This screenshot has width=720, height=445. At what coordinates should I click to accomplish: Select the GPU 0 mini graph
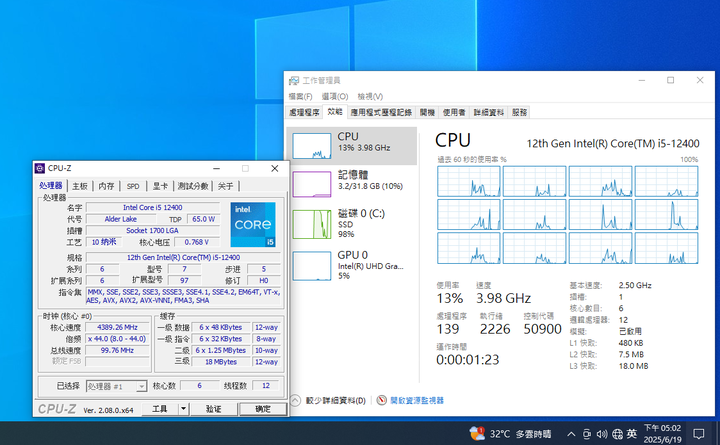pos(312,266)
